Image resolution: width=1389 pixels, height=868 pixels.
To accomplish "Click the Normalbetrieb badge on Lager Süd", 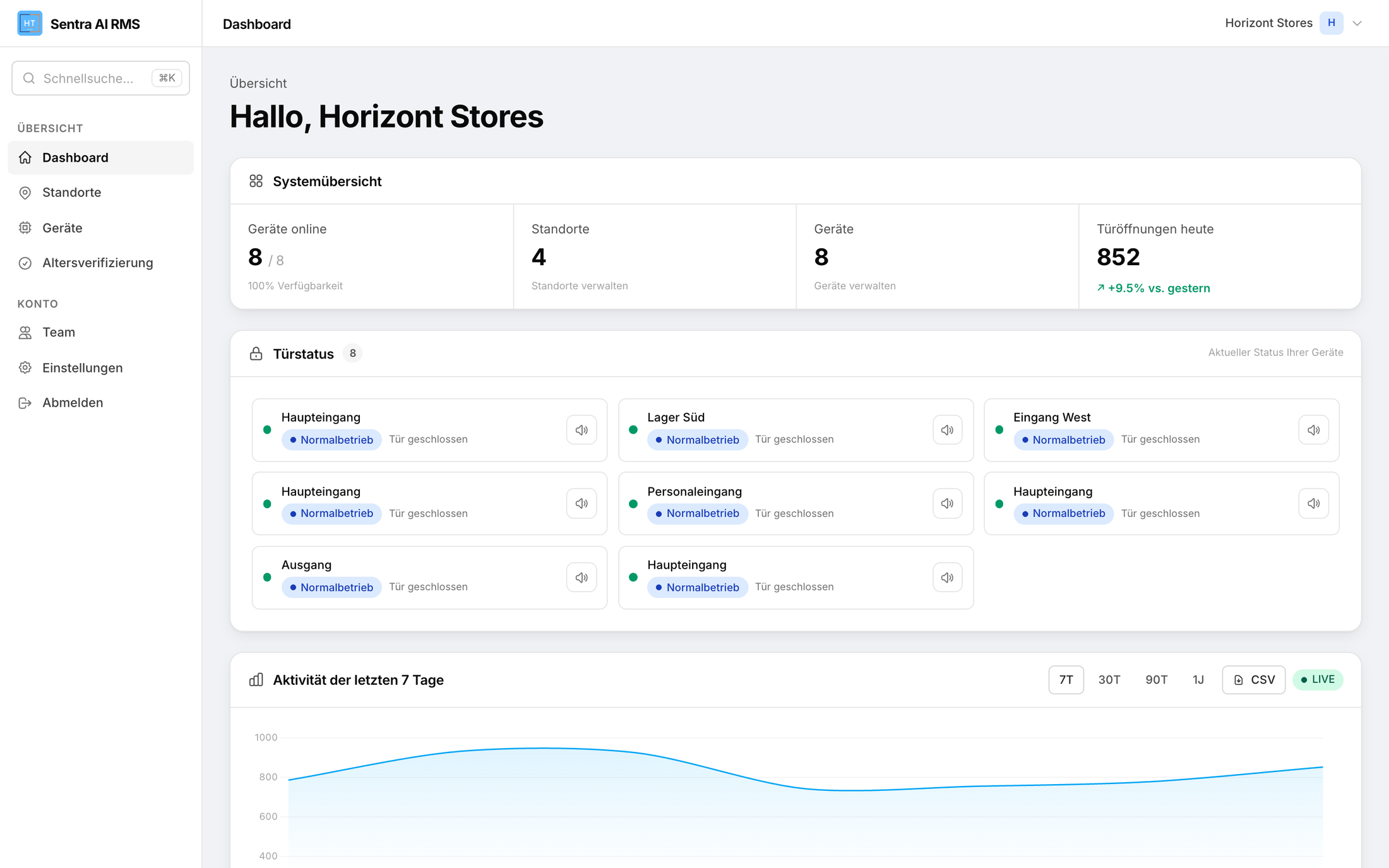I will click(697, 440).
